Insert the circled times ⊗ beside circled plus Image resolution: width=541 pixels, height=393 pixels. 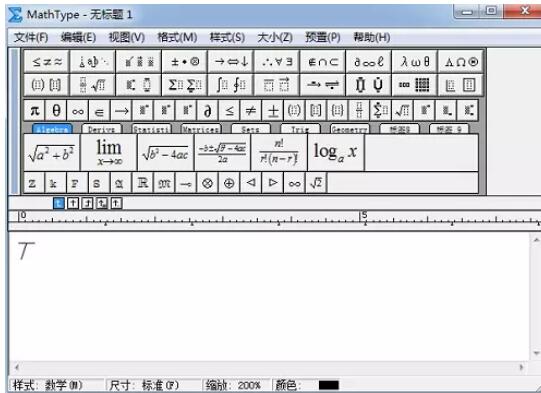pyautogui.click(x=207, y=183)
